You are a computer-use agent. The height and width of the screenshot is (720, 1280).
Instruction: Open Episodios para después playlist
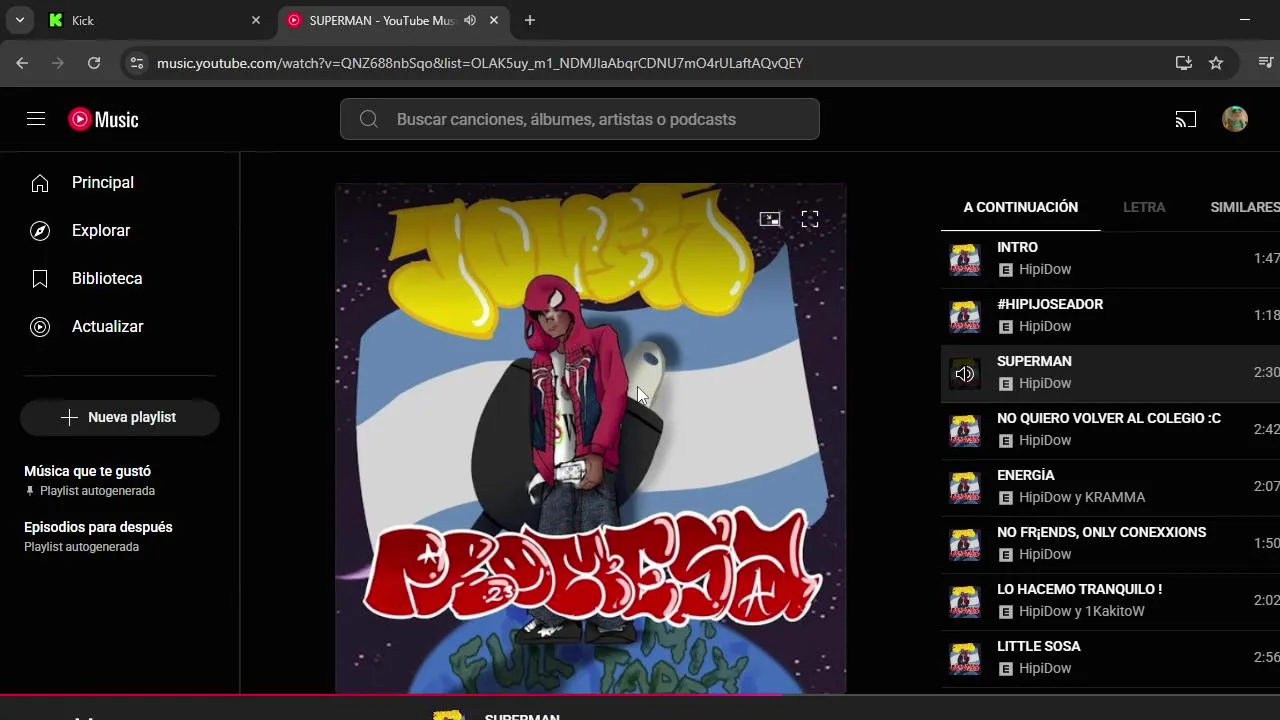(x=120, y=536)
